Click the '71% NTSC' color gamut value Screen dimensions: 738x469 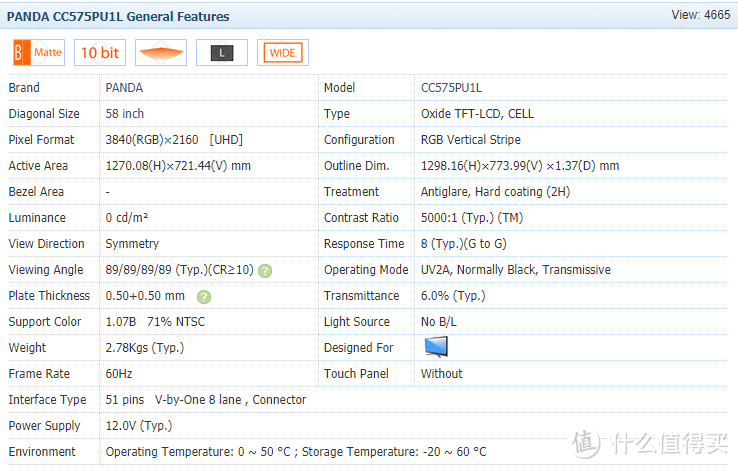point(176,322)
